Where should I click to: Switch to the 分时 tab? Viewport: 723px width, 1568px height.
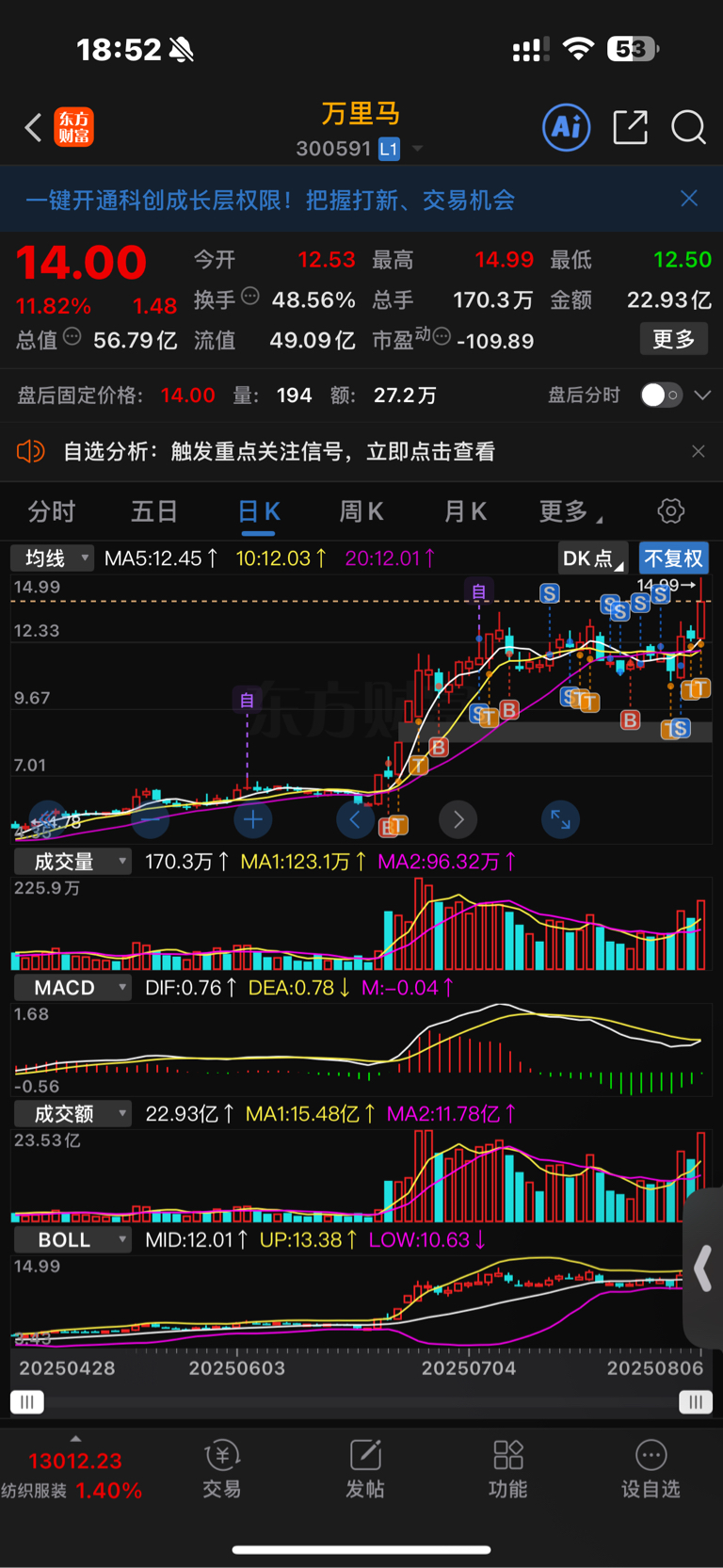[52, 511]
